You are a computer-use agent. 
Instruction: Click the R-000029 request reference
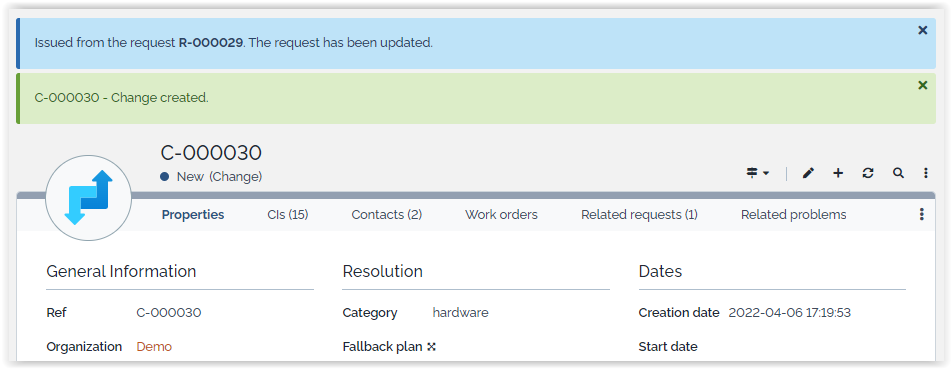point(211,43)
